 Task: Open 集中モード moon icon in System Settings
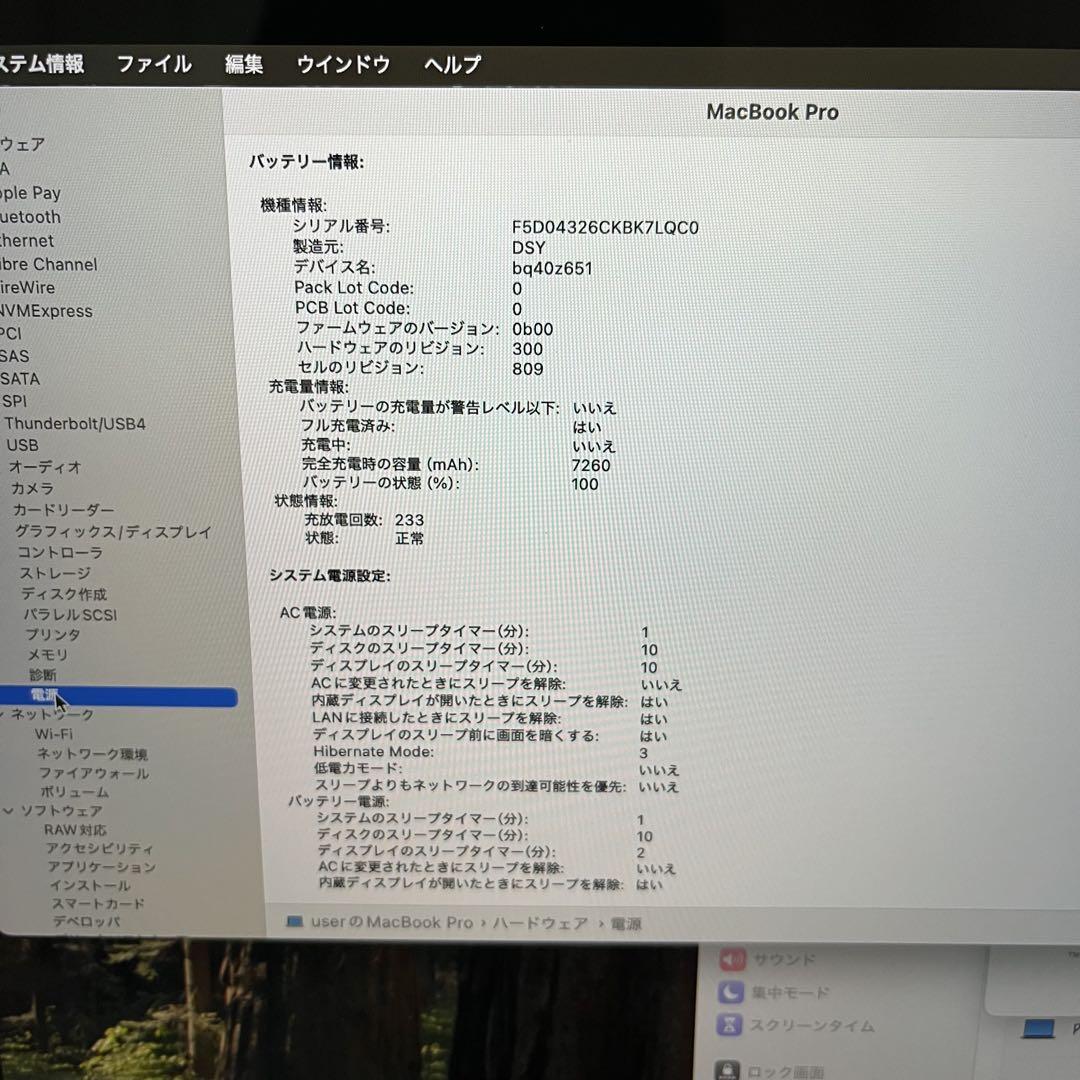[x=731, y=992]
